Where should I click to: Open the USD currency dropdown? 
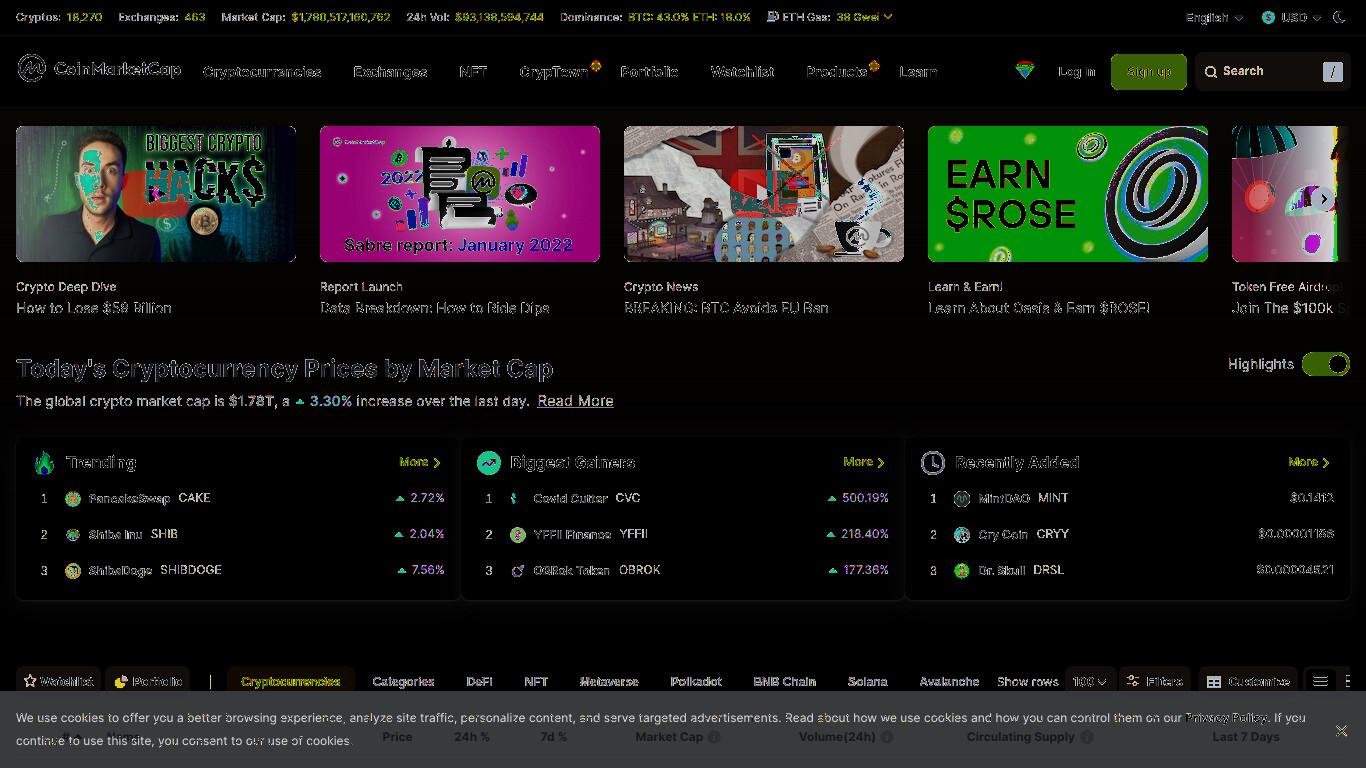1291,17
